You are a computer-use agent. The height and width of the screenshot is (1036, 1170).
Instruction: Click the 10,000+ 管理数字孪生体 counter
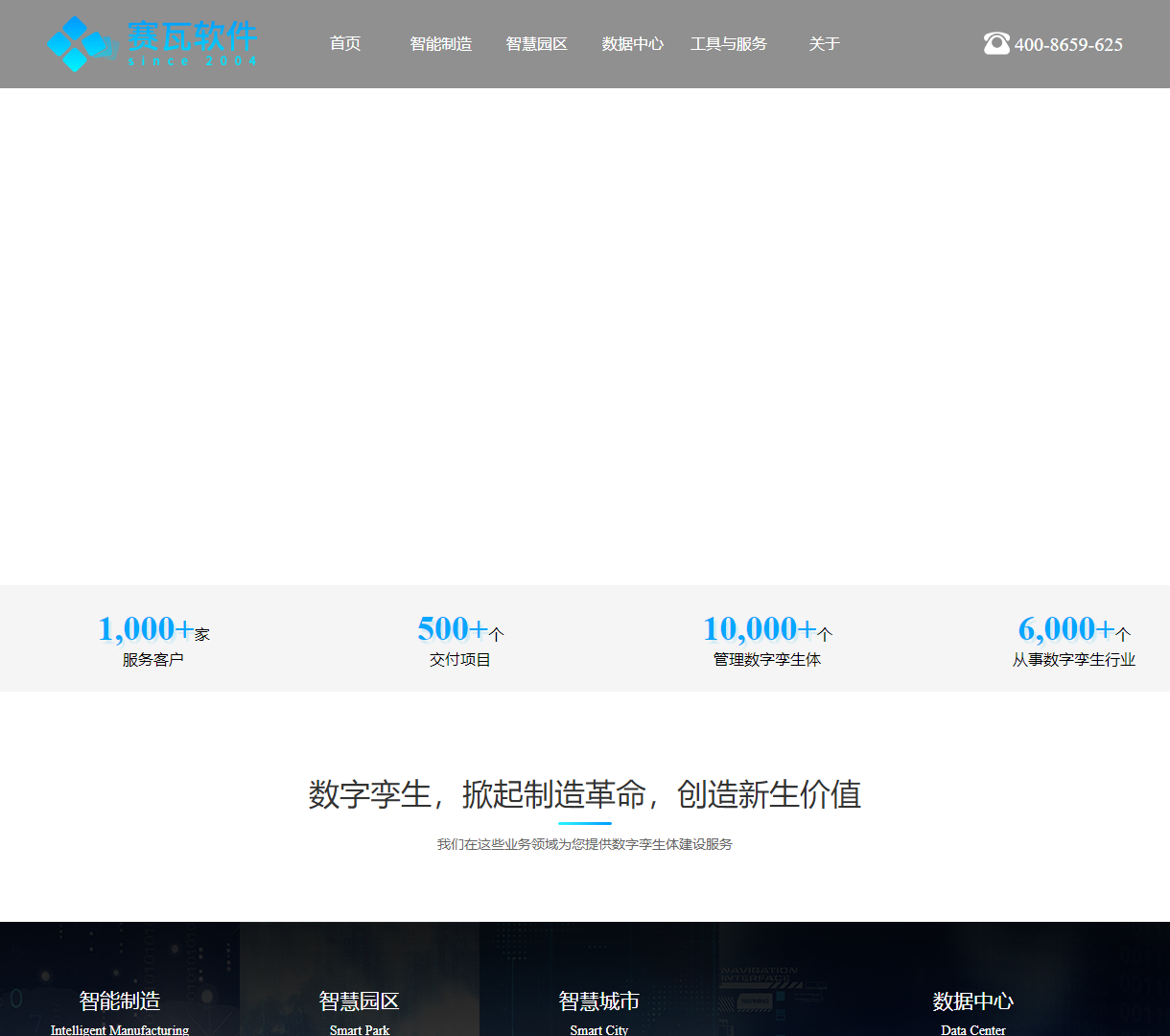(x=766, y=640)
